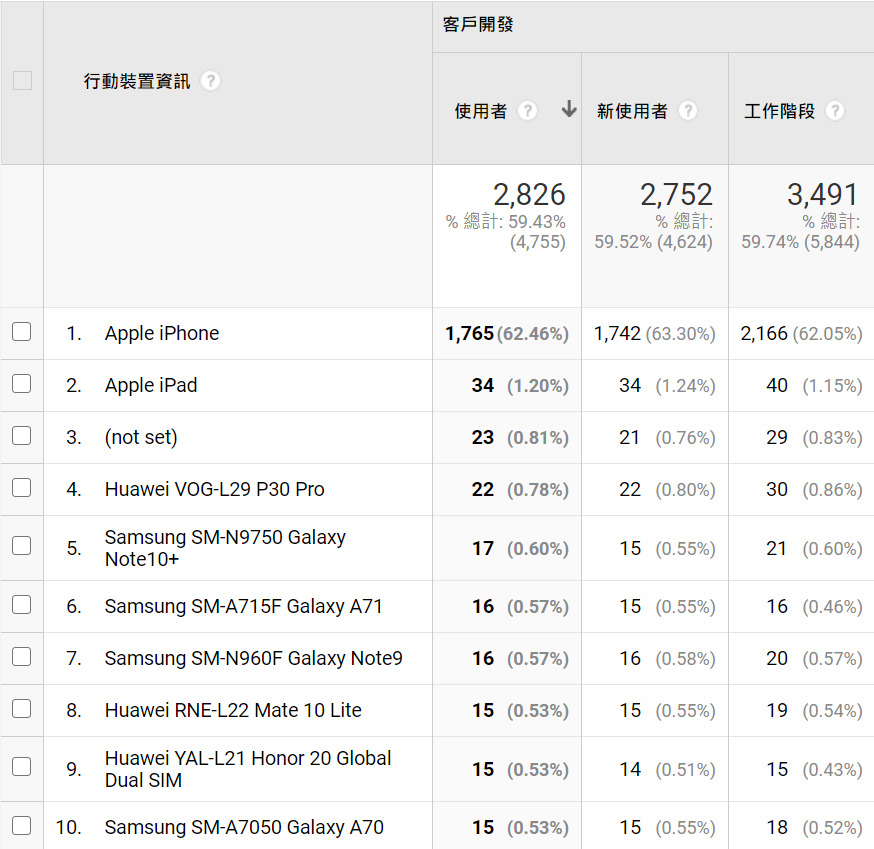Click the 客戶開發 group header
Screen dimensions: 874x849
click(x=478, y=25)
